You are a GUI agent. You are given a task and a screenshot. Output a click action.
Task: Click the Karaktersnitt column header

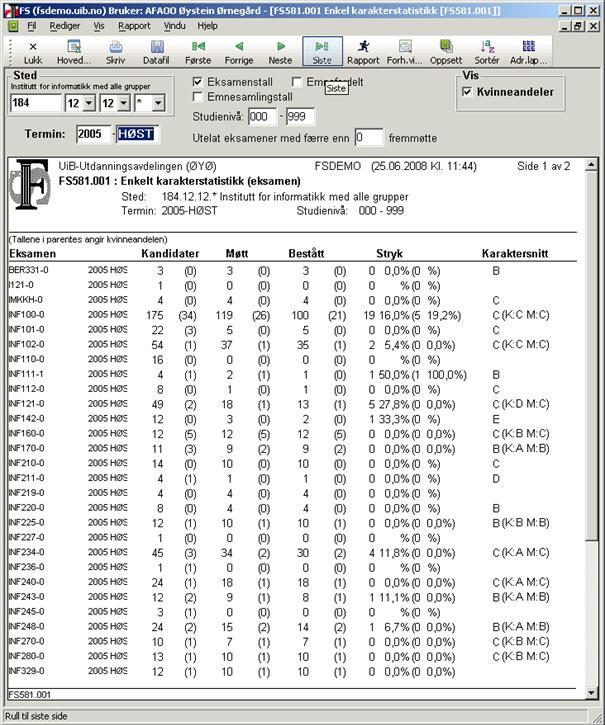coord(515,253)
